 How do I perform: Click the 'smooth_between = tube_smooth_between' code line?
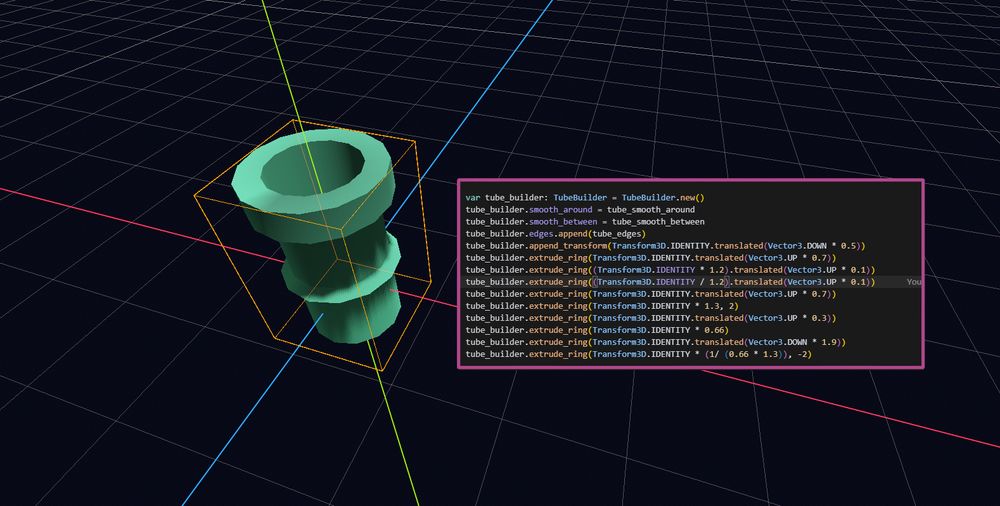tap(585, 222)
